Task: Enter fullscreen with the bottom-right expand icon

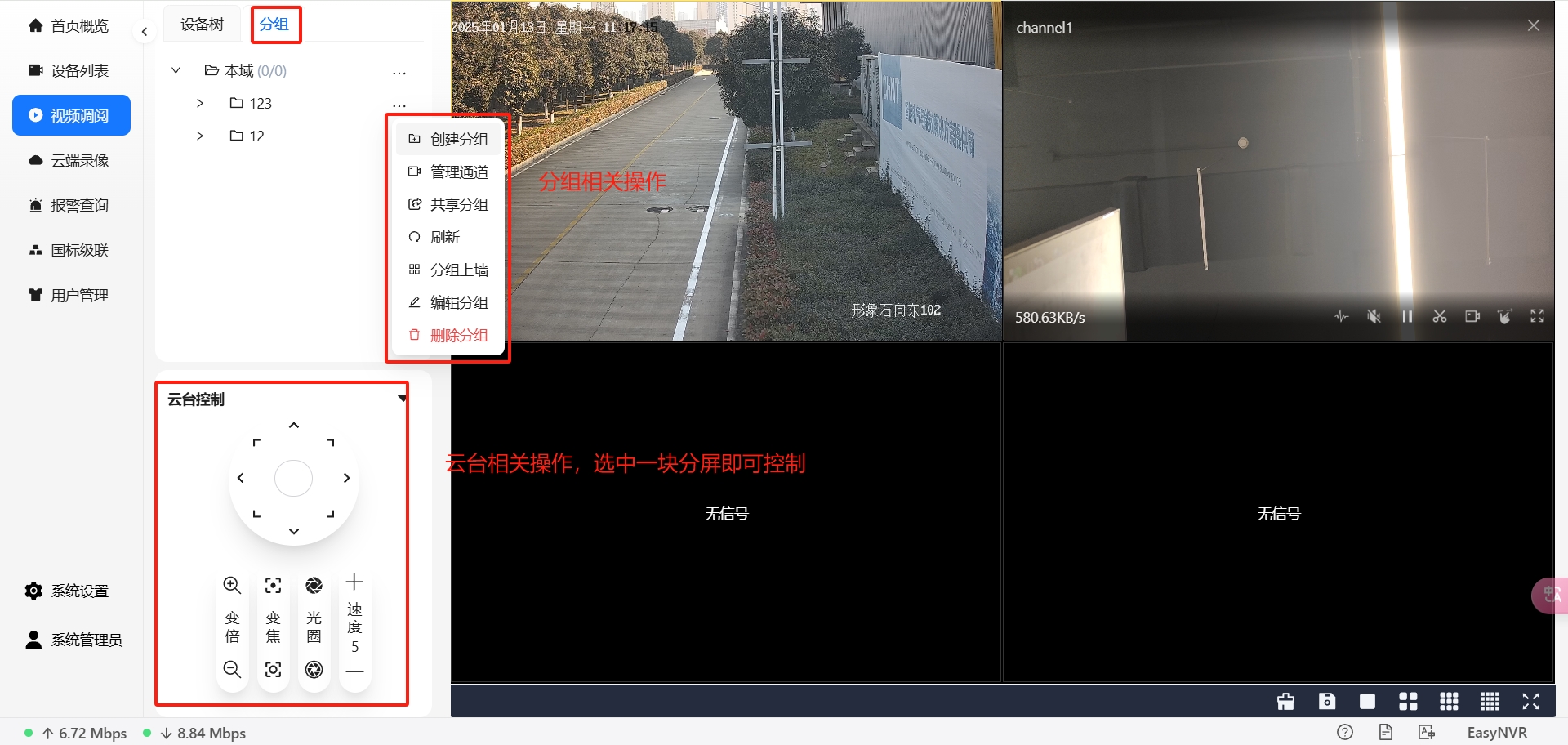Action: coord(1530,701)
